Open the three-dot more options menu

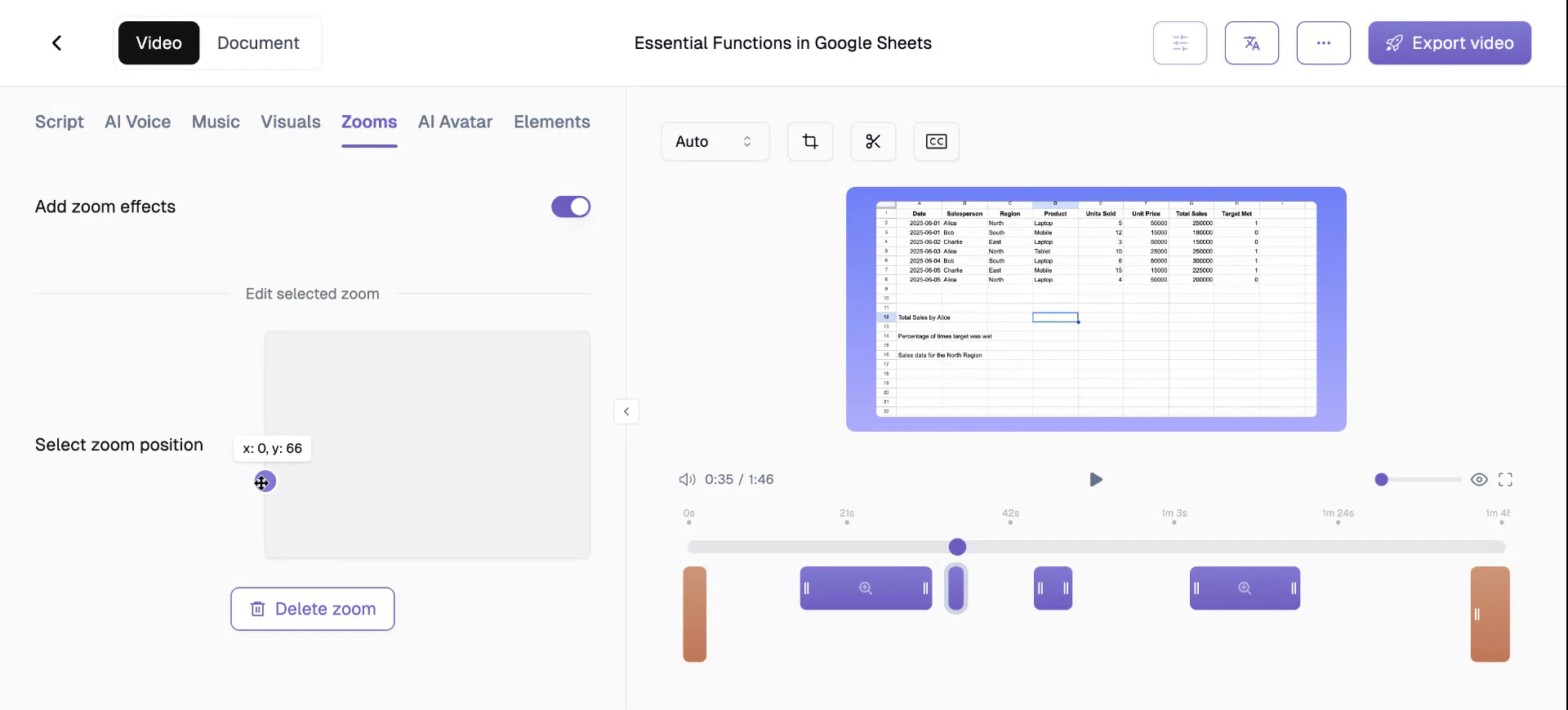click(1324, 43)
